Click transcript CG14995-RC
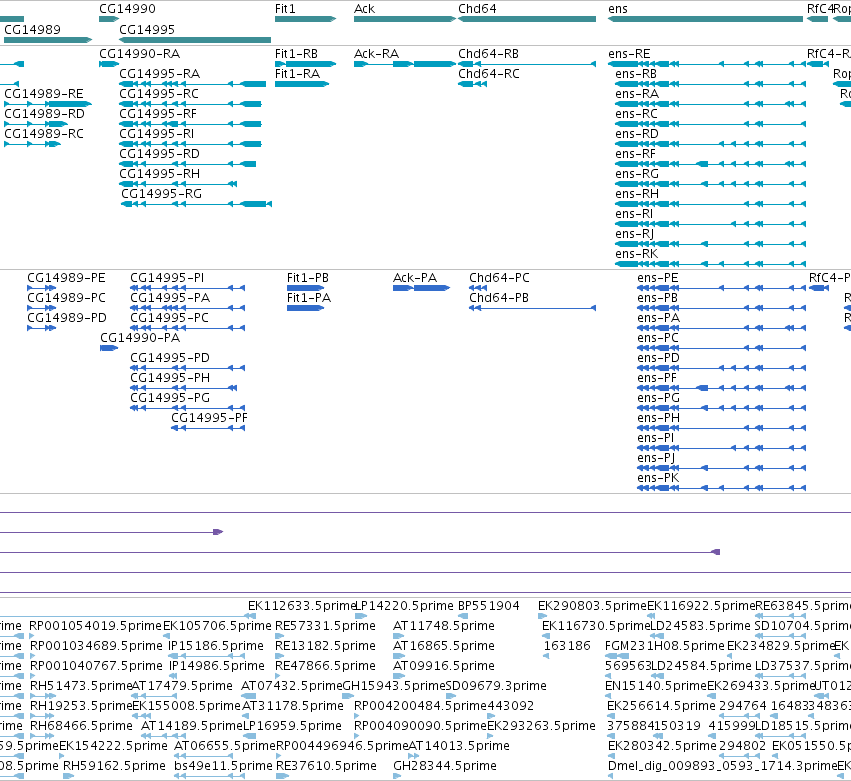The height and width of the screenshot is (781, 851). (x=159, y=94)
